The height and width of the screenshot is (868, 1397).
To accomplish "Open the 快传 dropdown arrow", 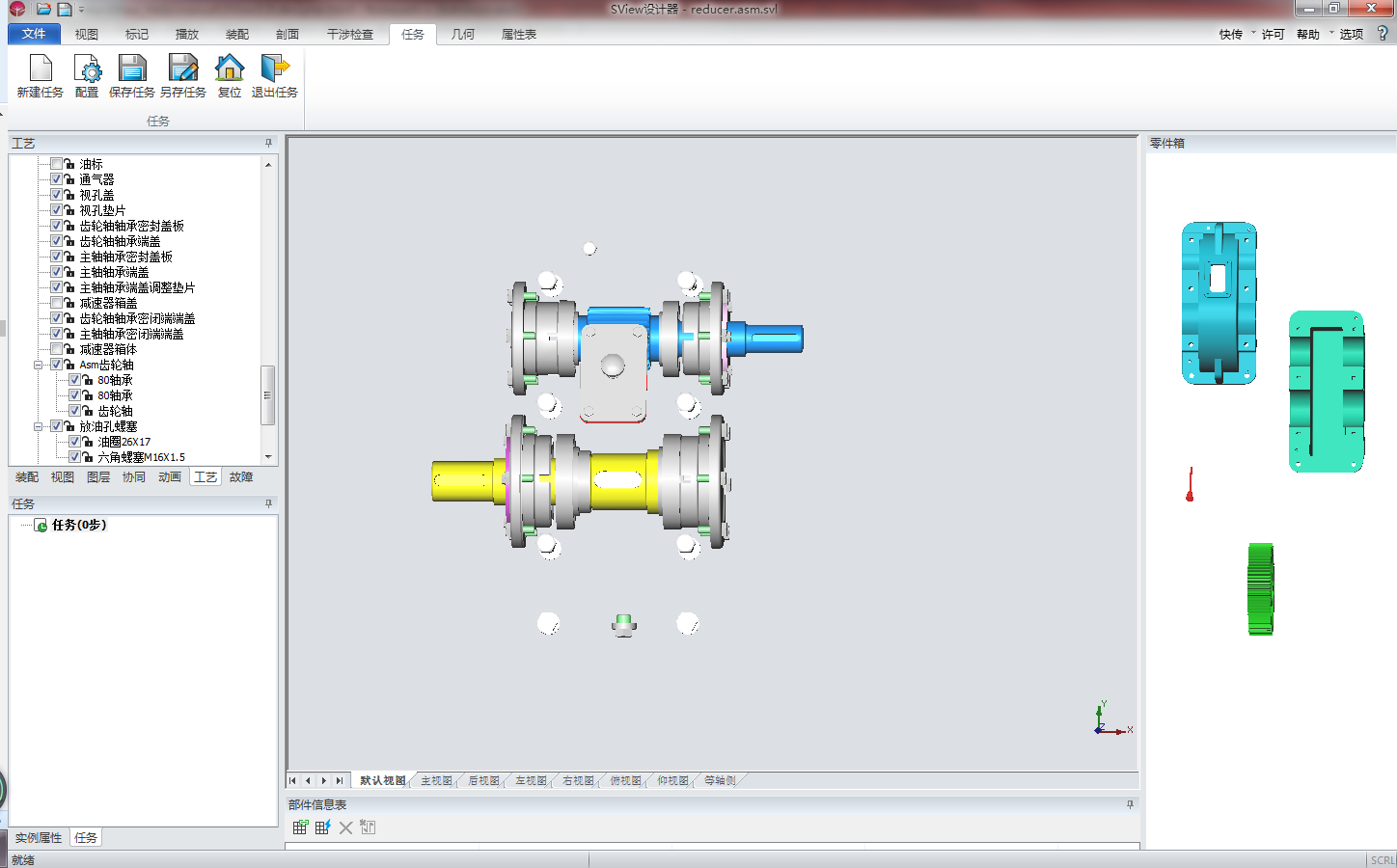I will click(x=1253, y=34).
